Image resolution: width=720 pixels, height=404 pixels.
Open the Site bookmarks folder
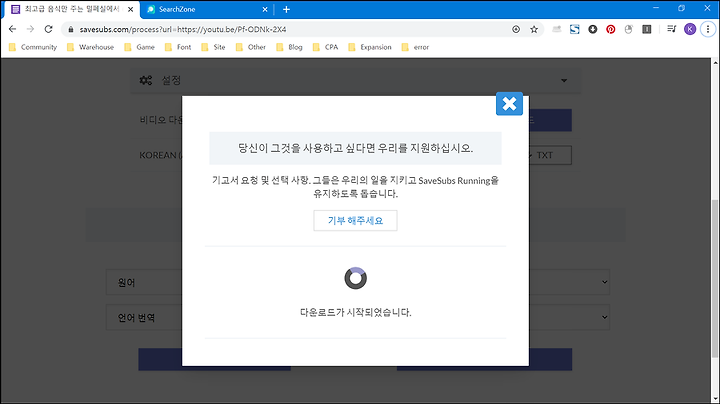pos(214,47)
